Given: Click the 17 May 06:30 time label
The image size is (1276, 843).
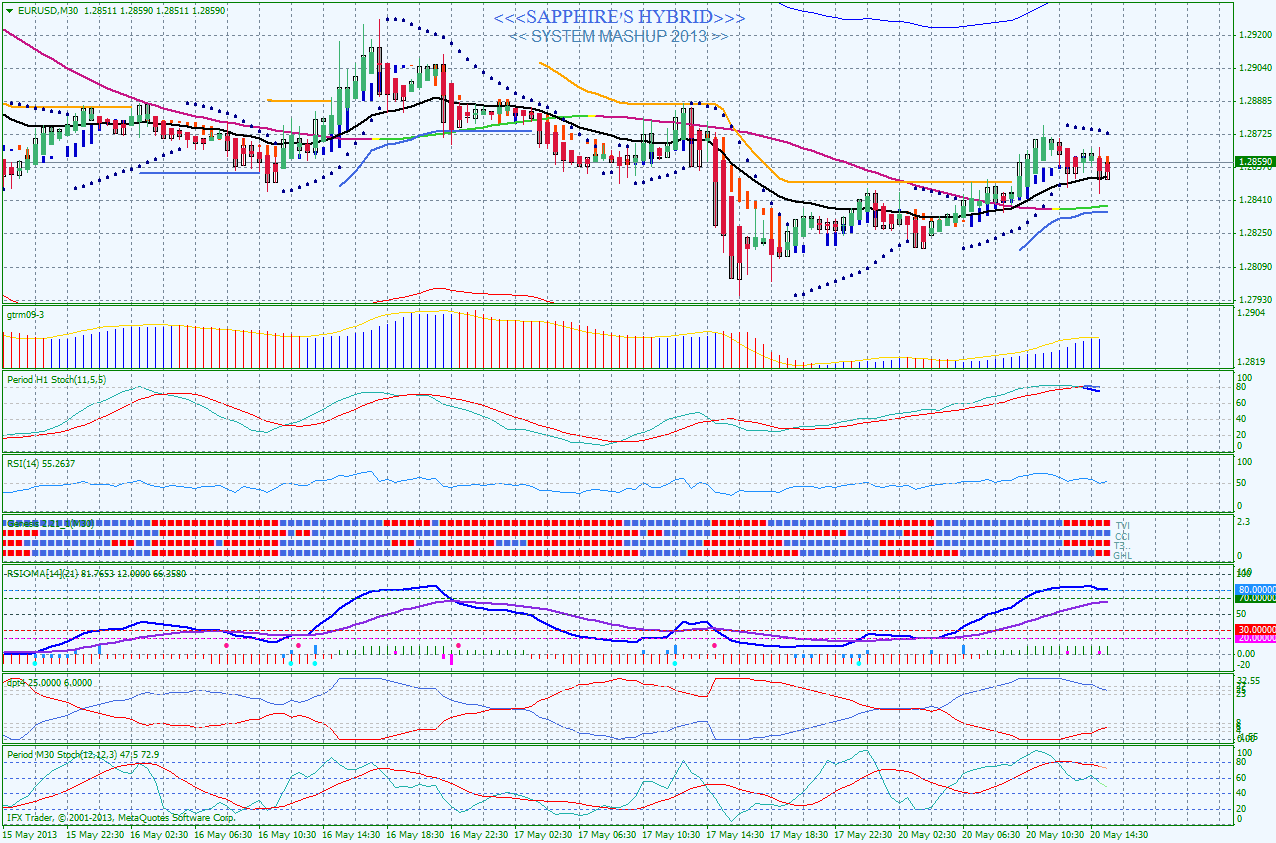Looking at the screenshot, I should [x=607, y=833].
